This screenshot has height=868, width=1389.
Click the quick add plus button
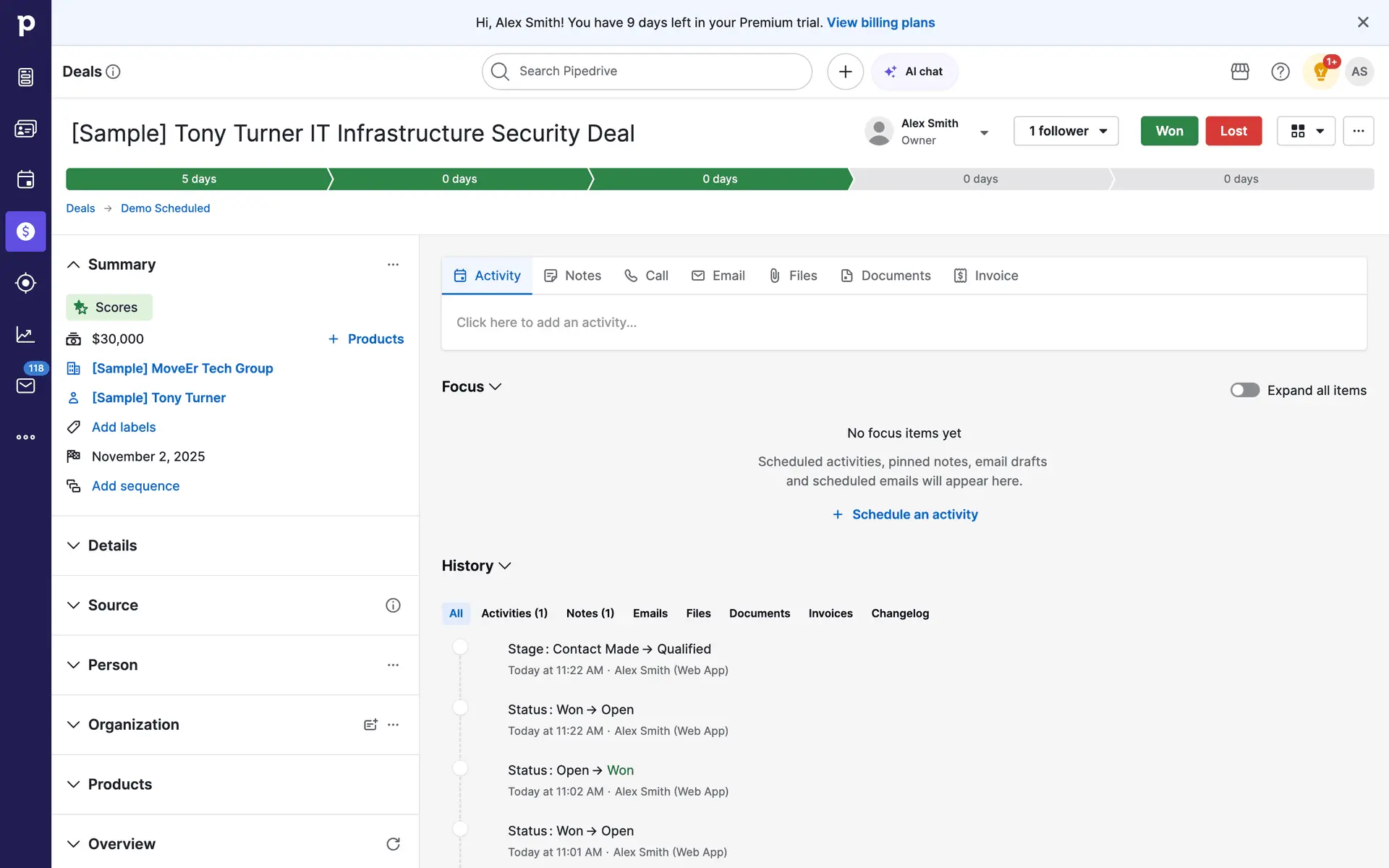(845, 72)
